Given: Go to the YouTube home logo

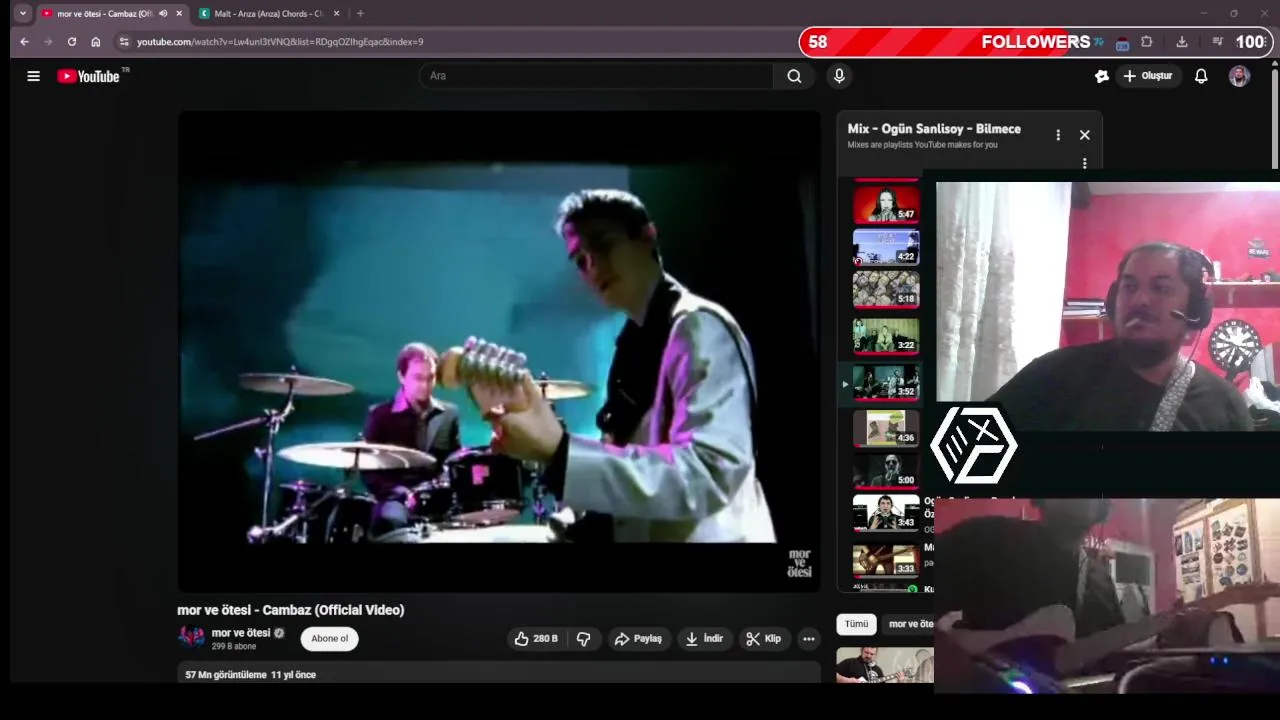Looking at the screenshot, I should coord(88,76).
